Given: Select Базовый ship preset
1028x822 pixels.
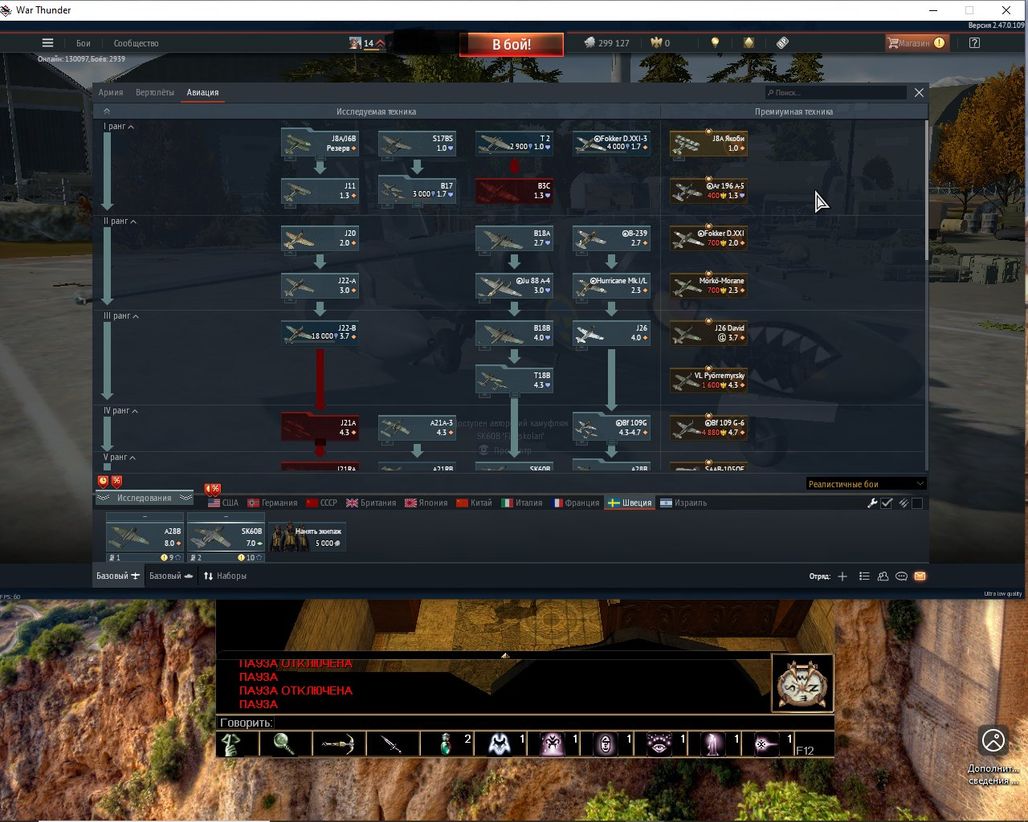Looking at the screenshot, I should (x=171, y=576).
